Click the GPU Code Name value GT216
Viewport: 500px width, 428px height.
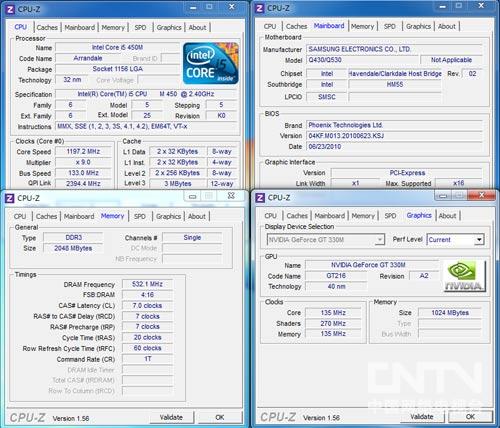336,276
